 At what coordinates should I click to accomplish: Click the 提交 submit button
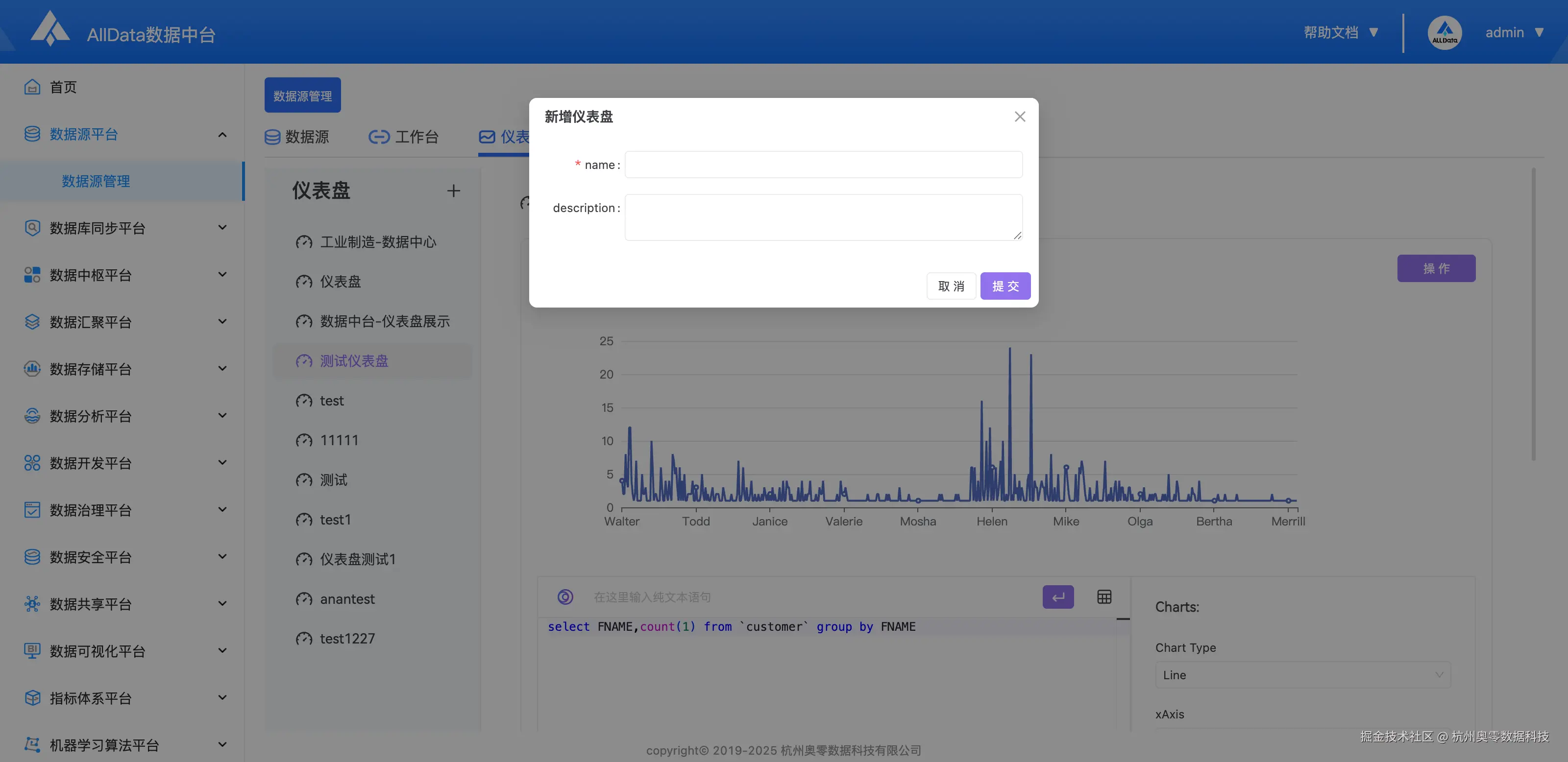1005,286
